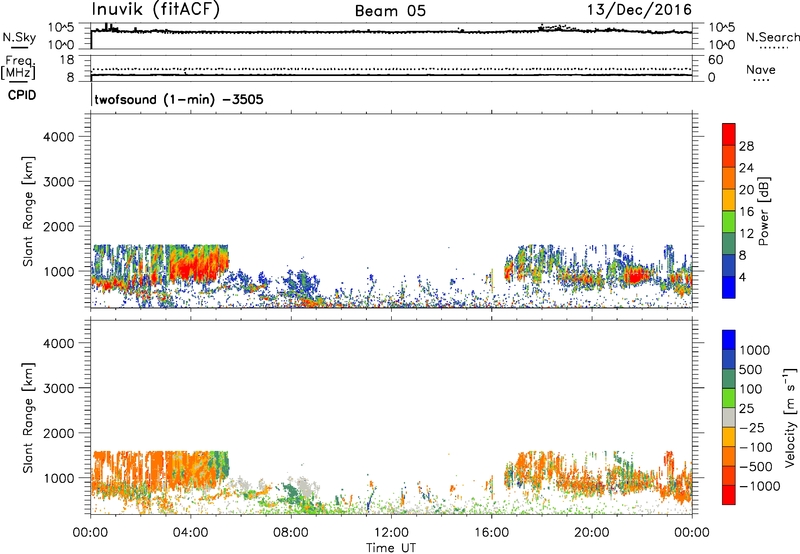
Task: Click the 'Beam 05' heading
Action: [390, 11]
